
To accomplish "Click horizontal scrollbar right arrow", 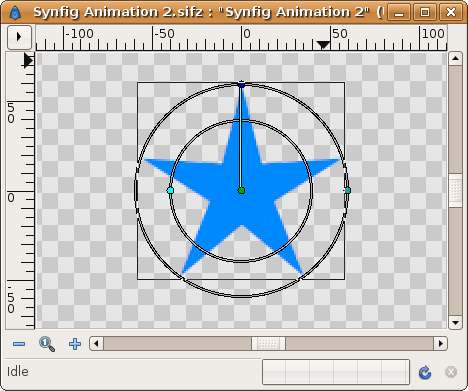I will [441, 343].
